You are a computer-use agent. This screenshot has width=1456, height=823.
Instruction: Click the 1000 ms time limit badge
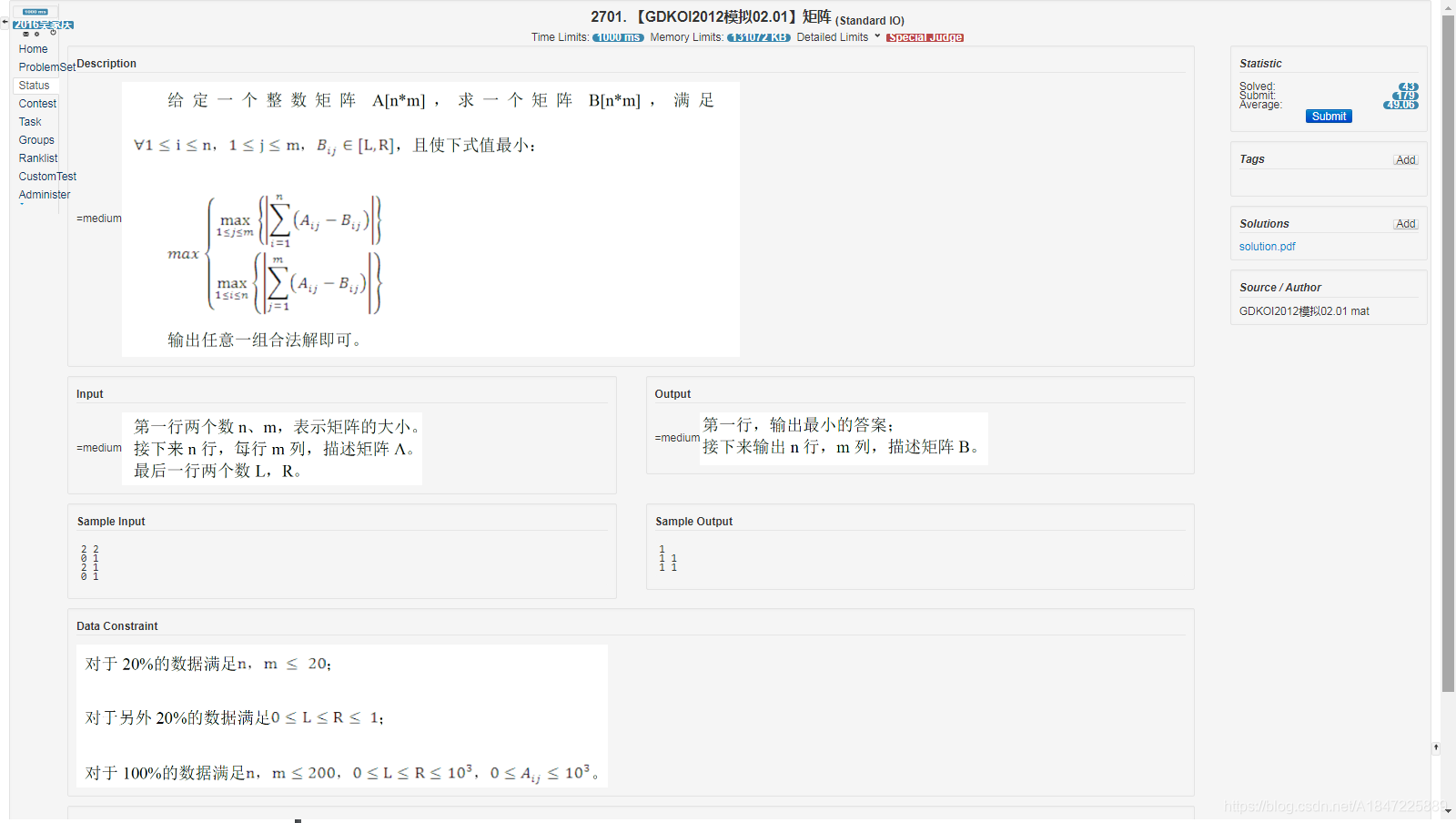click(x=618, y=37)
